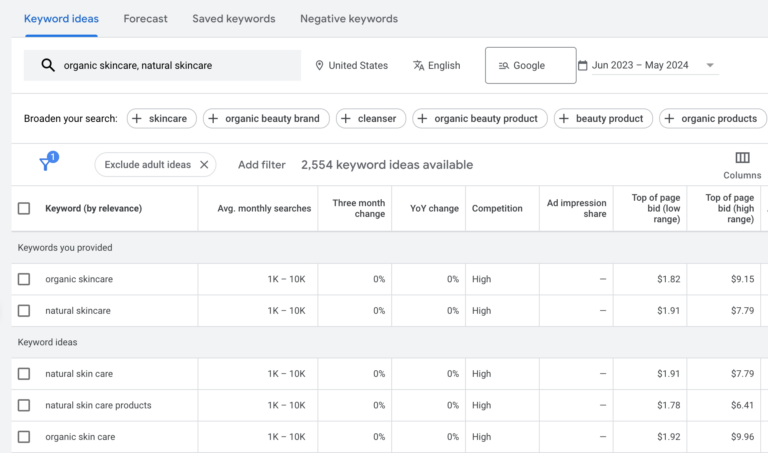This screenshot has height=453, width=768.
Task: Sort by YoY change column
Action: [x=434, y=209]
